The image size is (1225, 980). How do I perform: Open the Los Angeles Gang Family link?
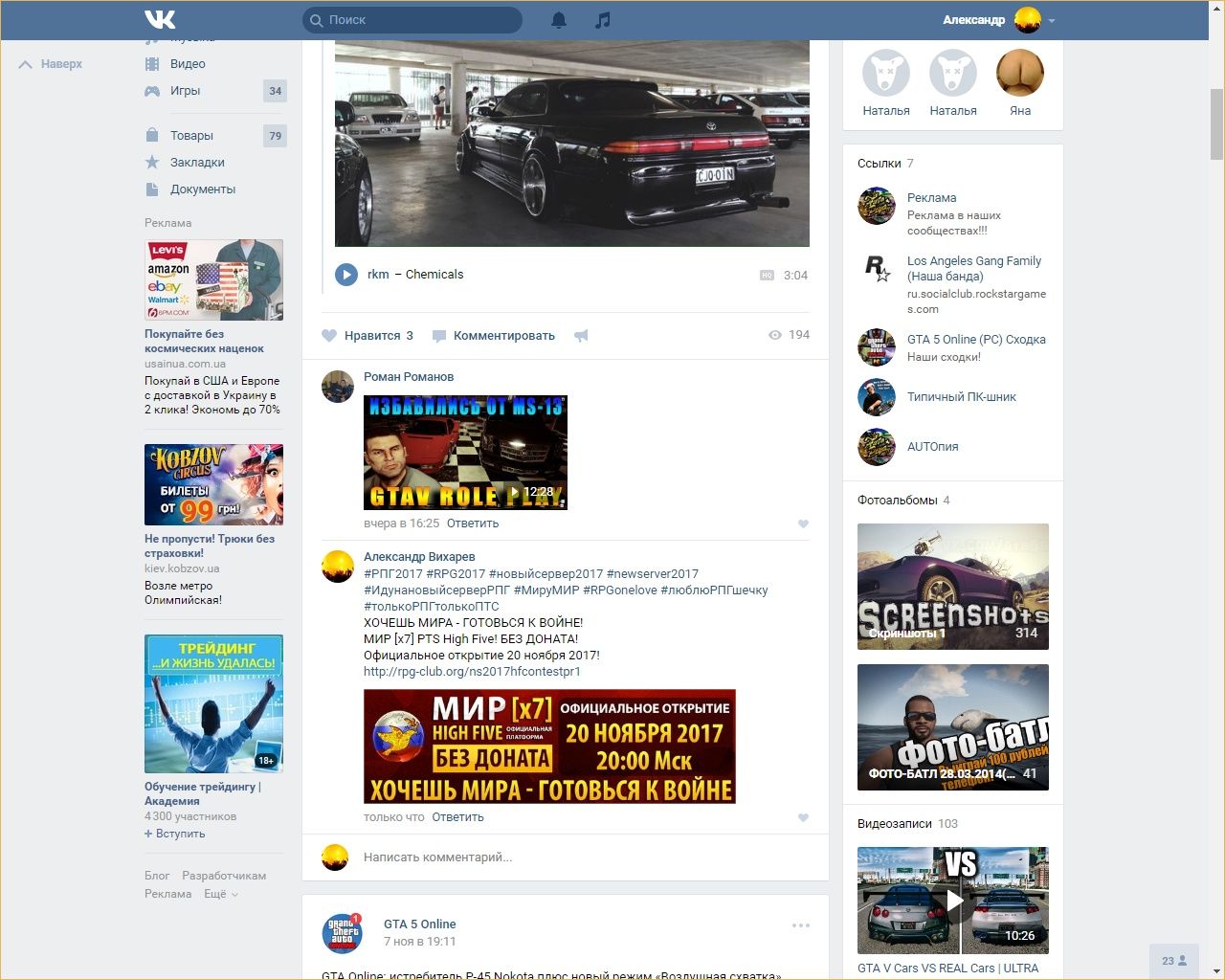(x=974, y=269)
